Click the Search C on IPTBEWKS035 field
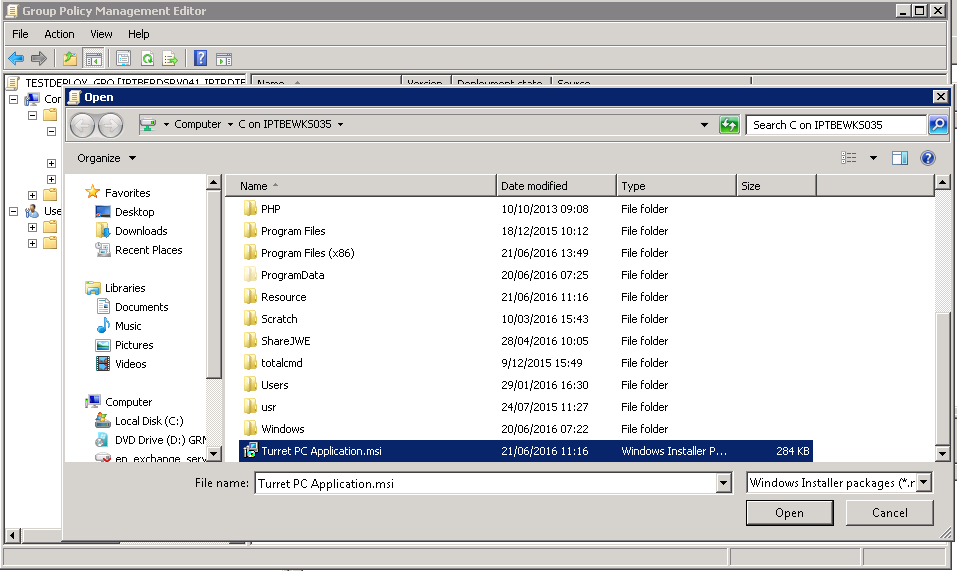This screenshot has width=957, height=571. coord(836,124)
